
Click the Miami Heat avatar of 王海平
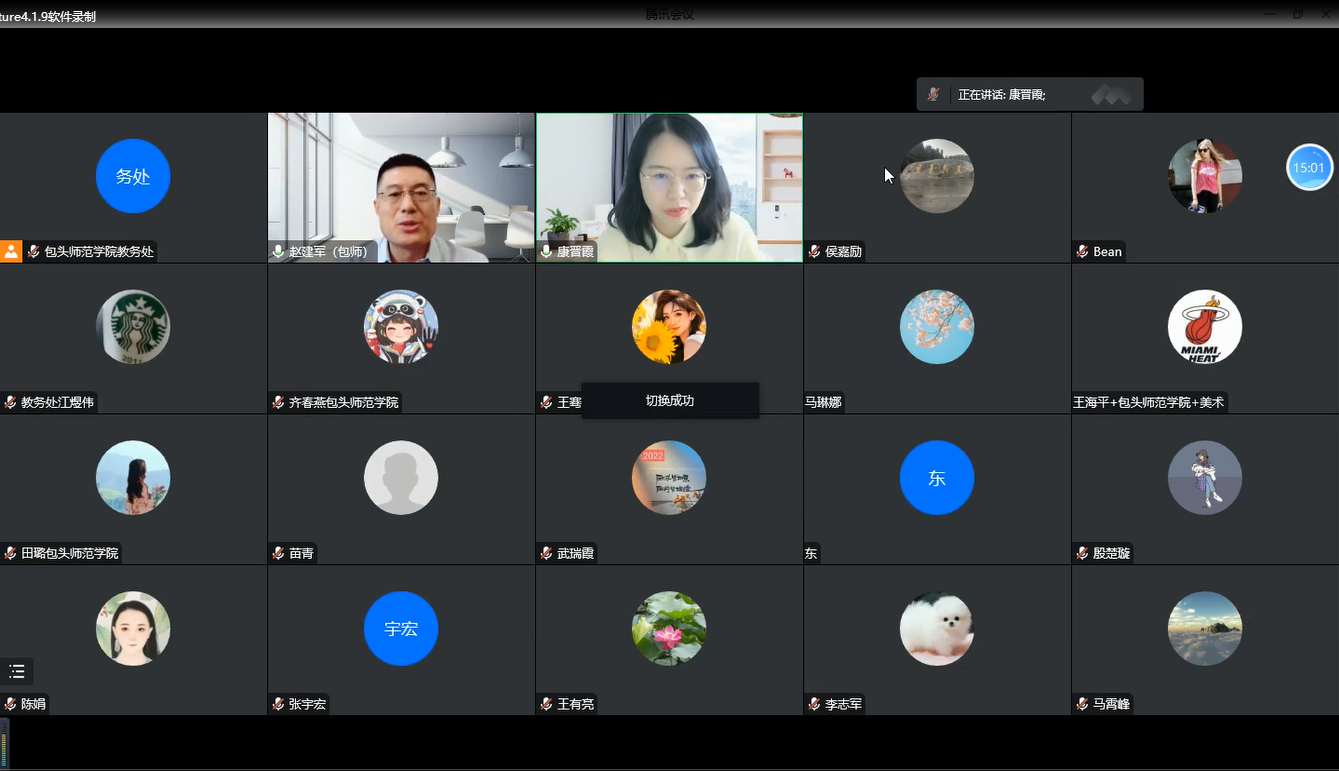(x=1204, y=327)
